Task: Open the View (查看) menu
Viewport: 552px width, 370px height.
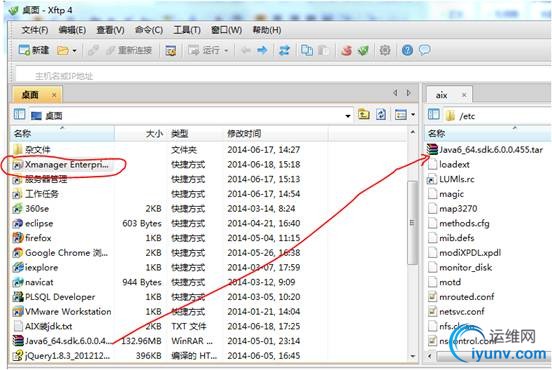Action: point(110,30)
